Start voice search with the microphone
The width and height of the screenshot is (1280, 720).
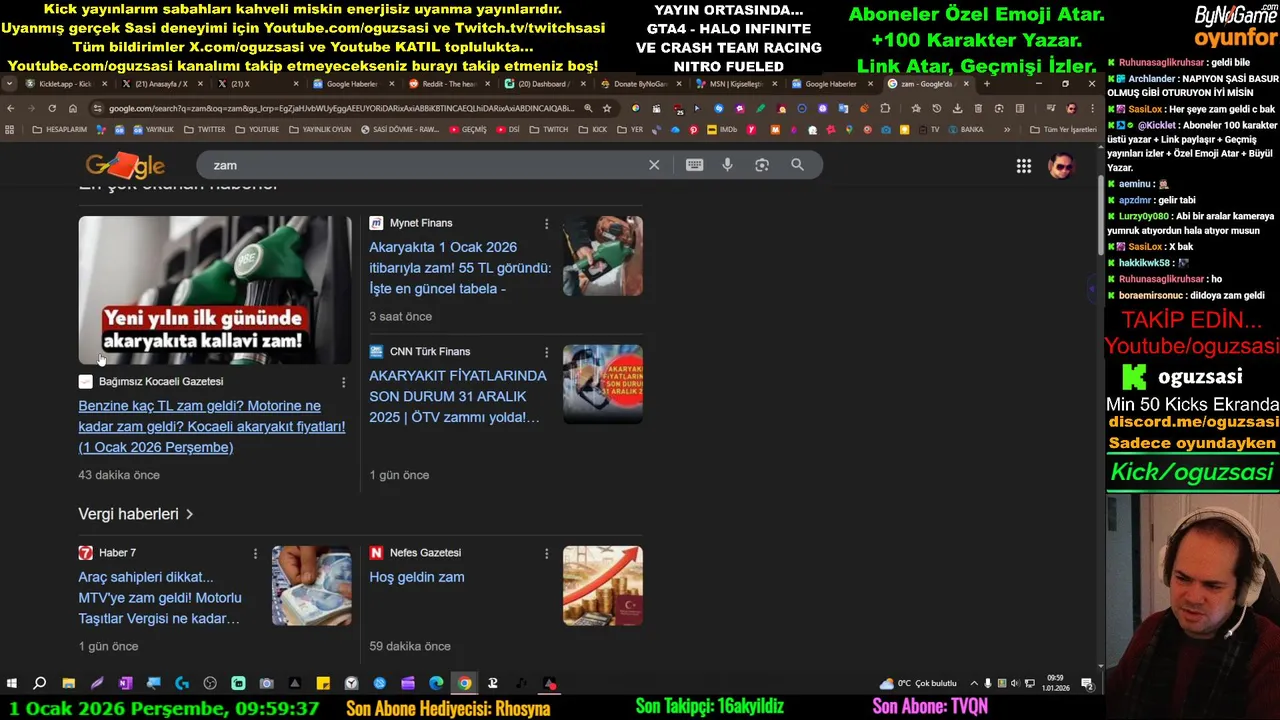coord(727,165)
